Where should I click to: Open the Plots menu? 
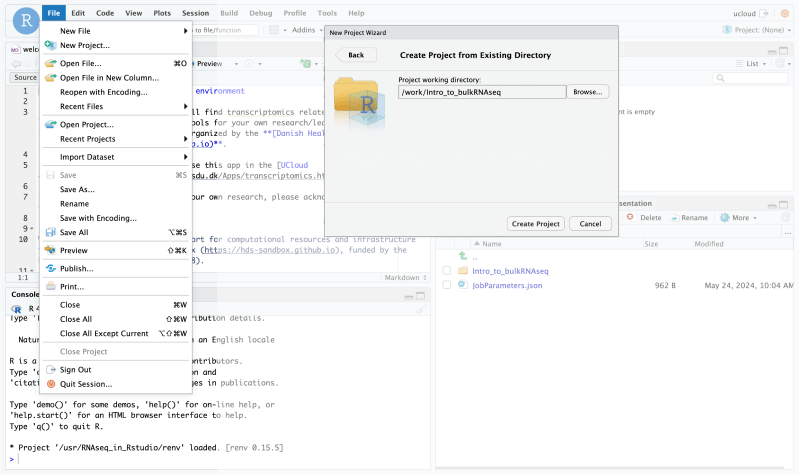[x=162, y=13]
